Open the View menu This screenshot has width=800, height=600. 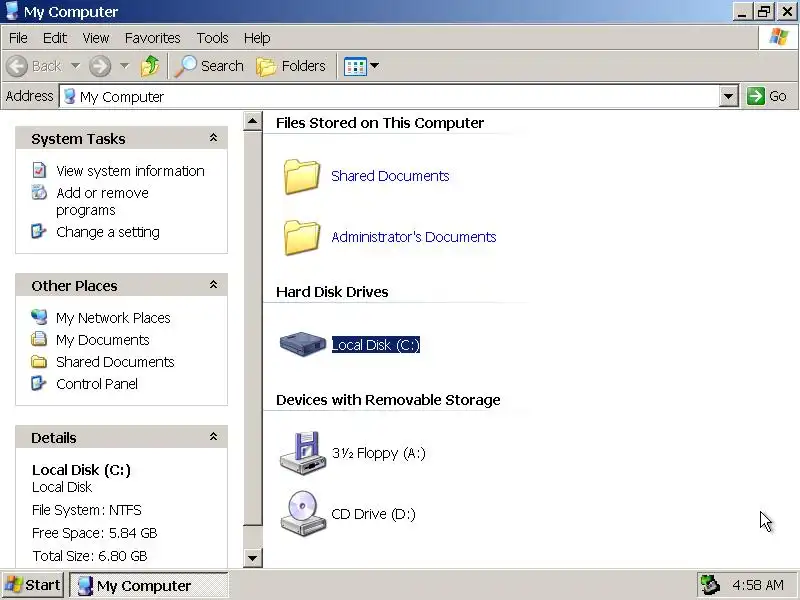[x=96, y=38]
